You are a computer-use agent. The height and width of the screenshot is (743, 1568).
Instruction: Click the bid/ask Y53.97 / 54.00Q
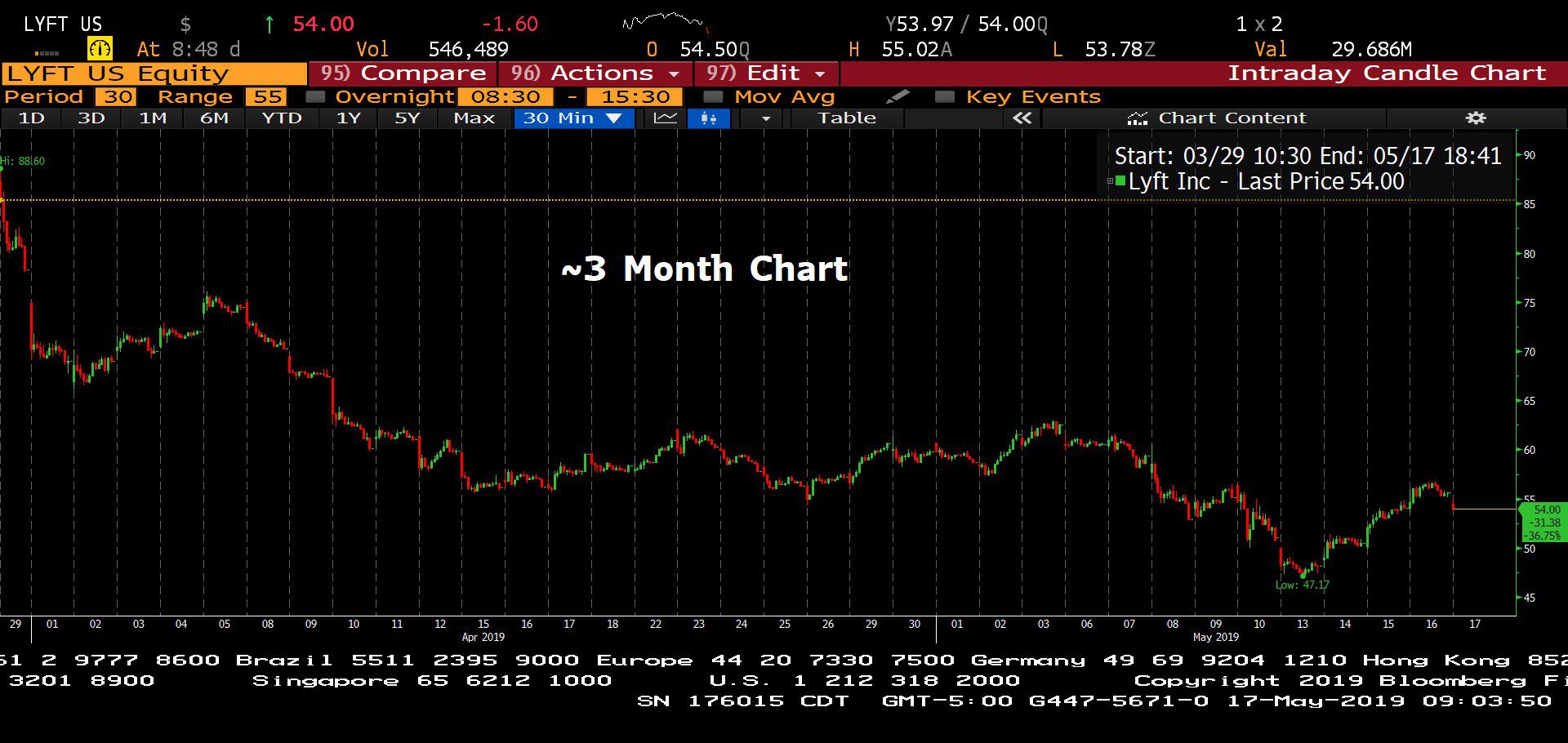coord(967,24)
